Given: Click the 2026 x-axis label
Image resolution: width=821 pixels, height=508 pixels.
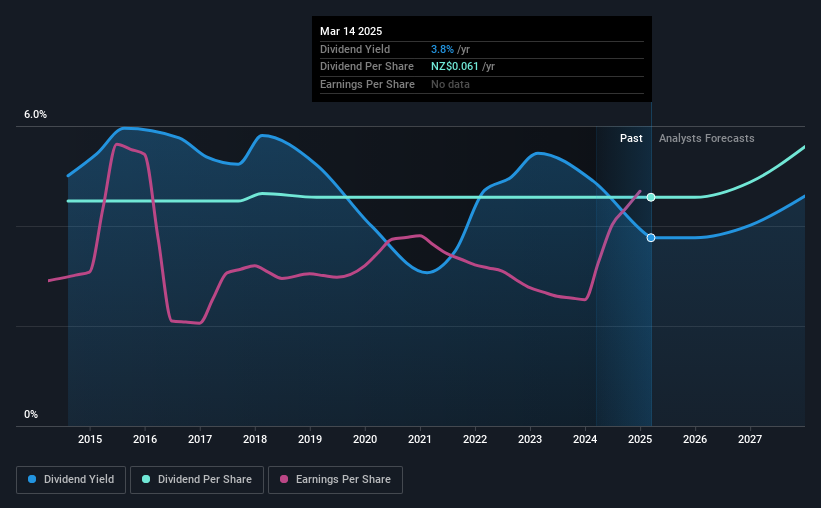Looking at the screenshot, I should tap(695, 439).
